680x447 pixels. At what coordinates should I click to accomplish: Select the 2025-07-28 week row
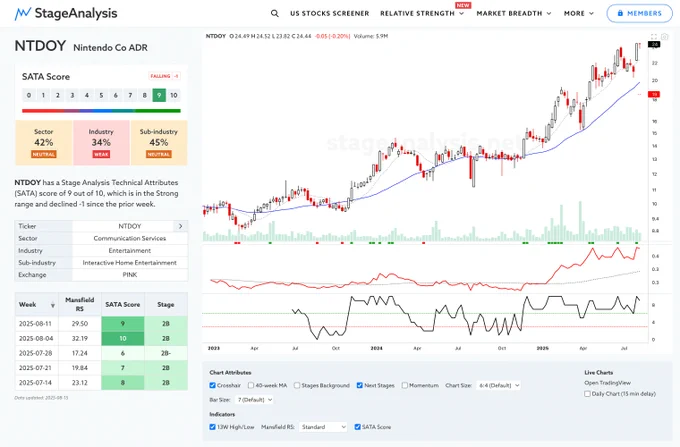(x=101, y=353)
